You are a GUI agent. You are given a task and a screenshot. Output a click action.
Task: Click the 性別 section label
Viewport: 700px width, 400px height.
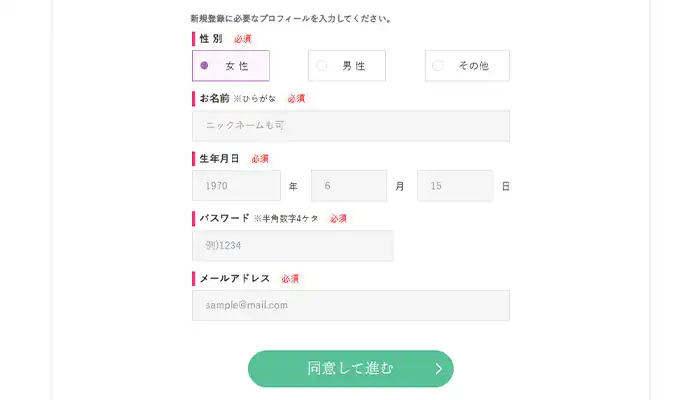pos(211,39)
